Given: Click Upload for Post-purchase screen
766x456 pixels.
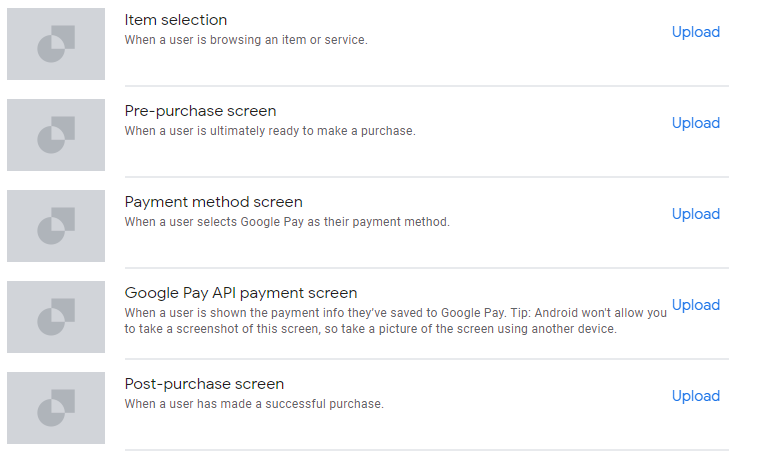Looking at the screenshot, I should pyautogui.click(x=696, y=396).
